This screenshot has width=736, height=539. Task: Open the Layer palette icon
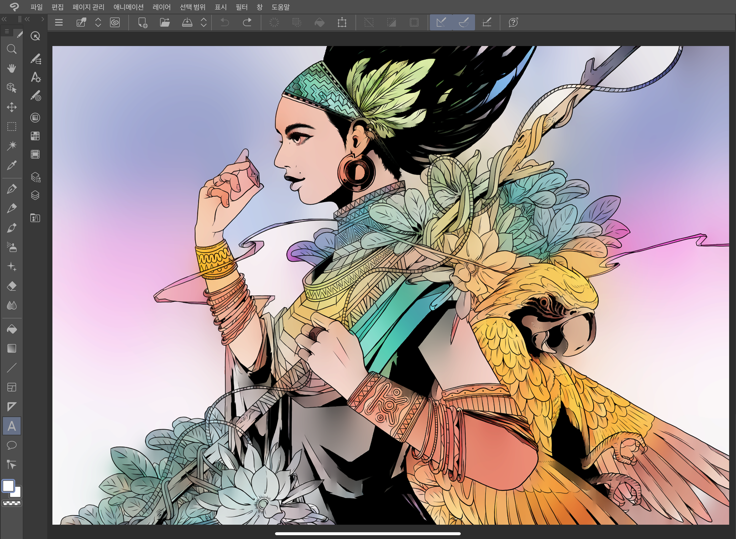35,195
